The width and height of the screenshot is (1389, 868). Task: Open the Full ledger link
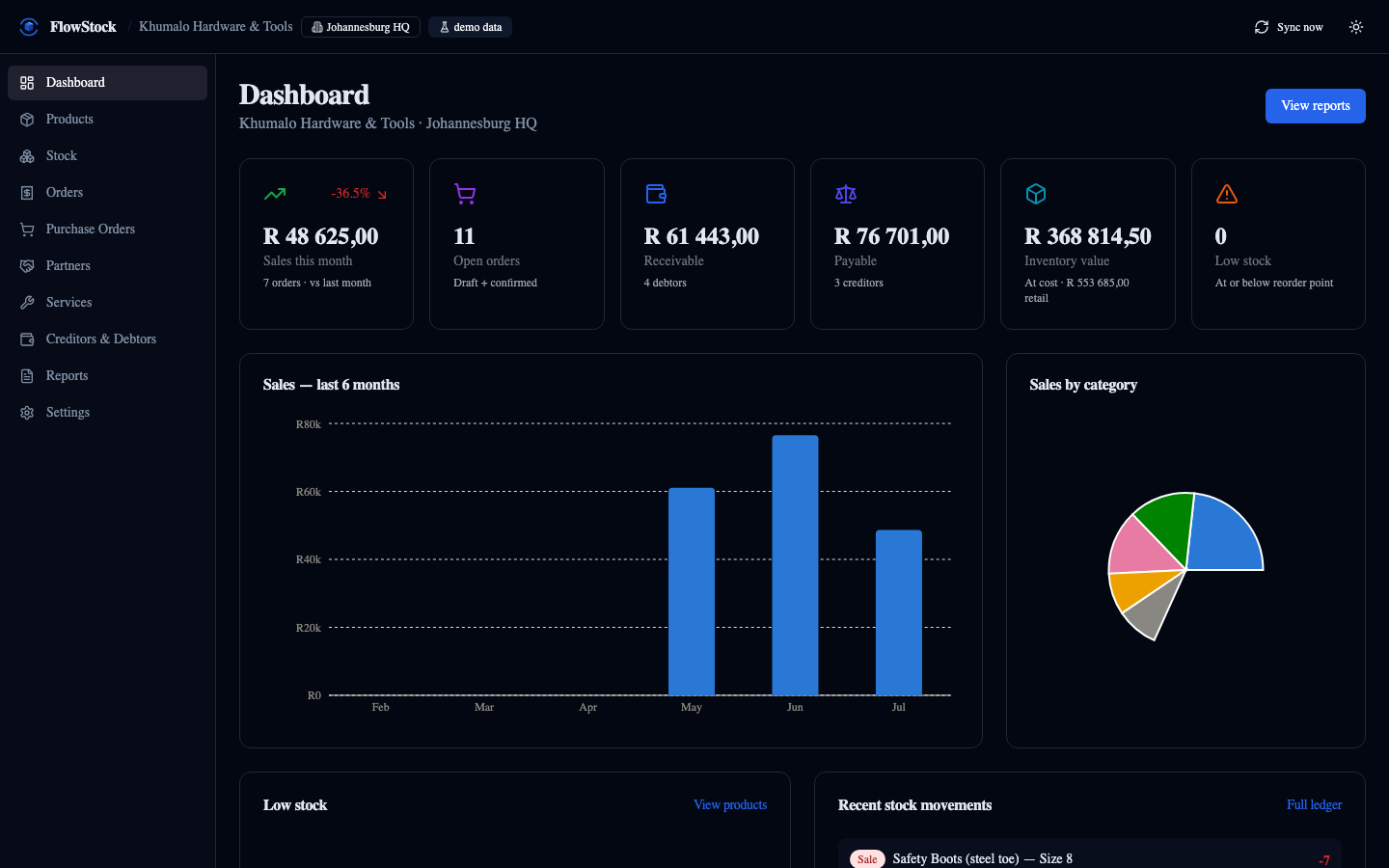click(x=1314, y=805)
